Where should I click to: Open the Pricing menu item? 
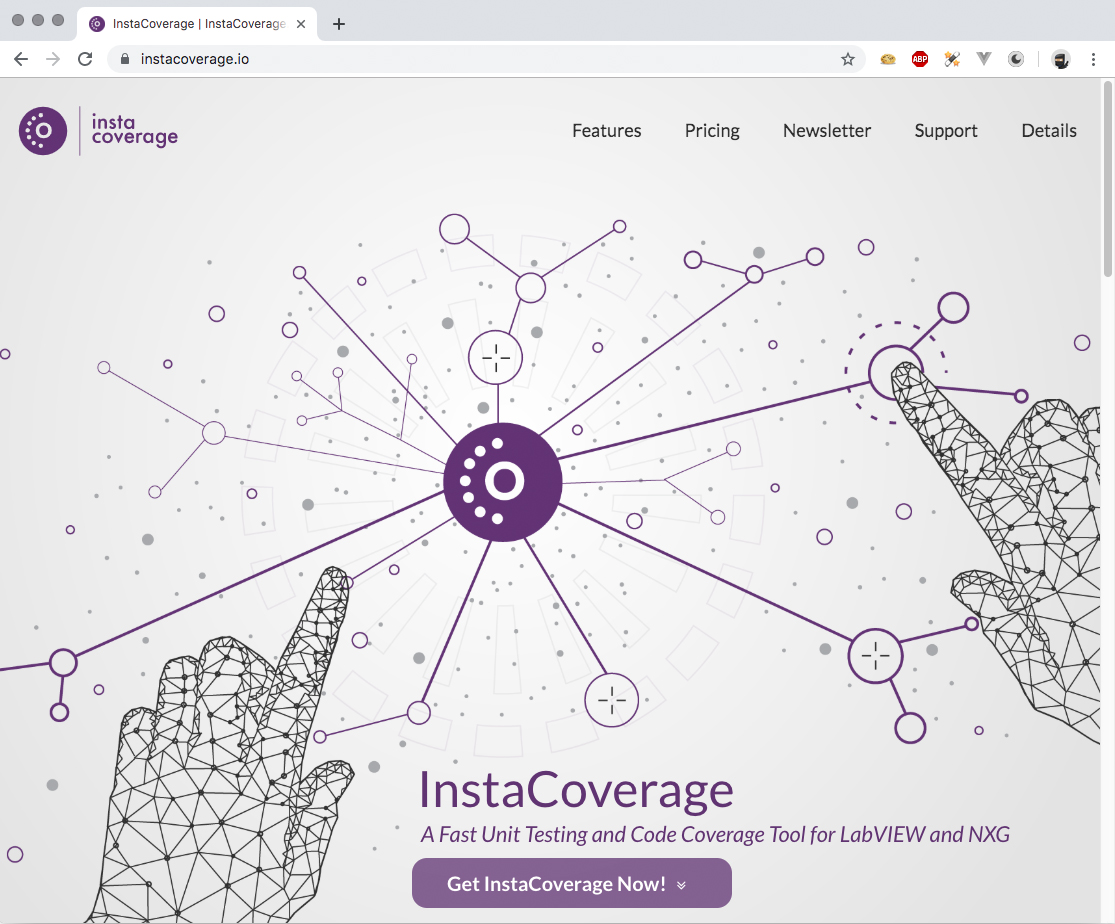(712, 131)
